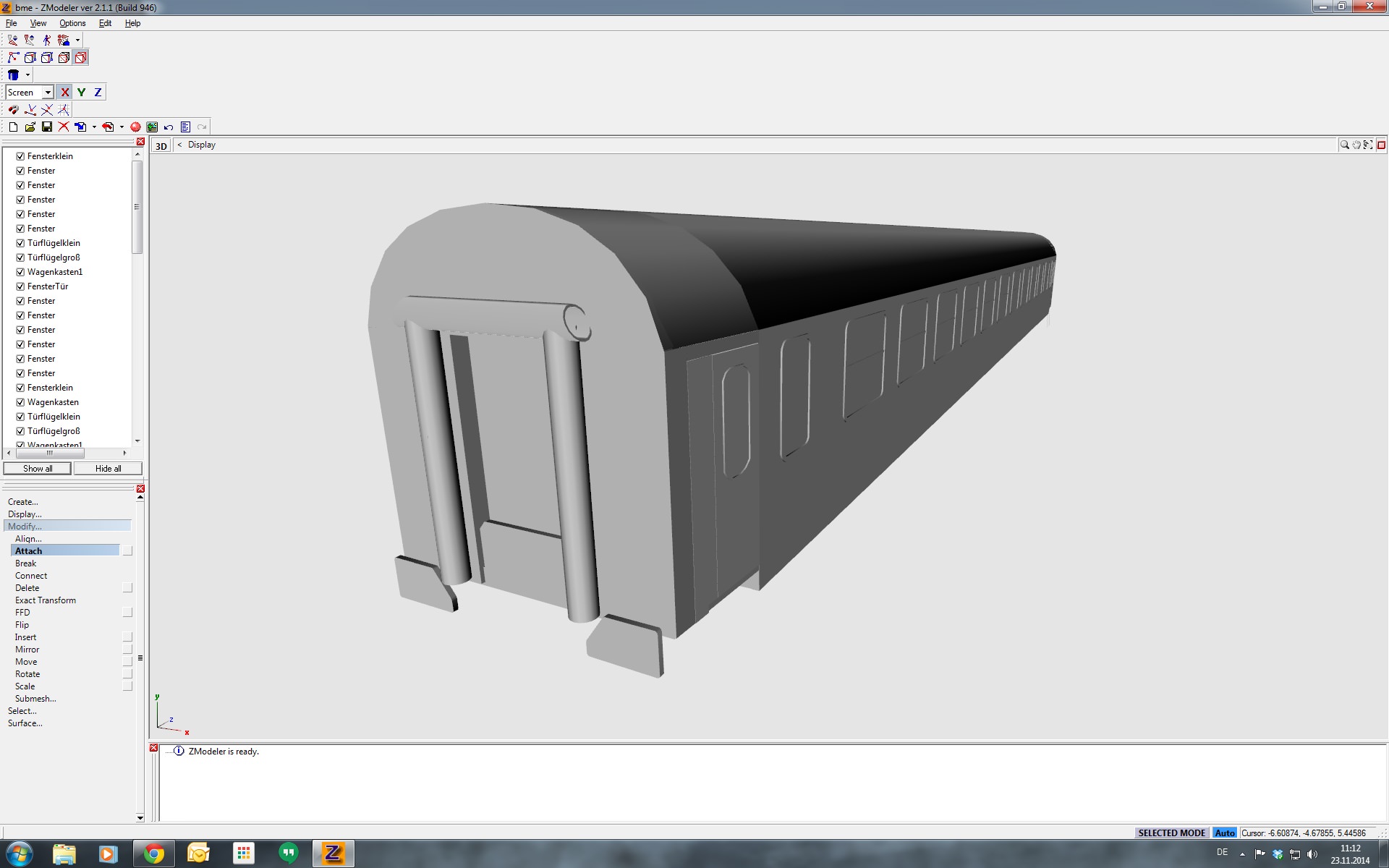Click the Undo arrow icon
Screen dimensions: 1389x868
[x=169, y=127]
